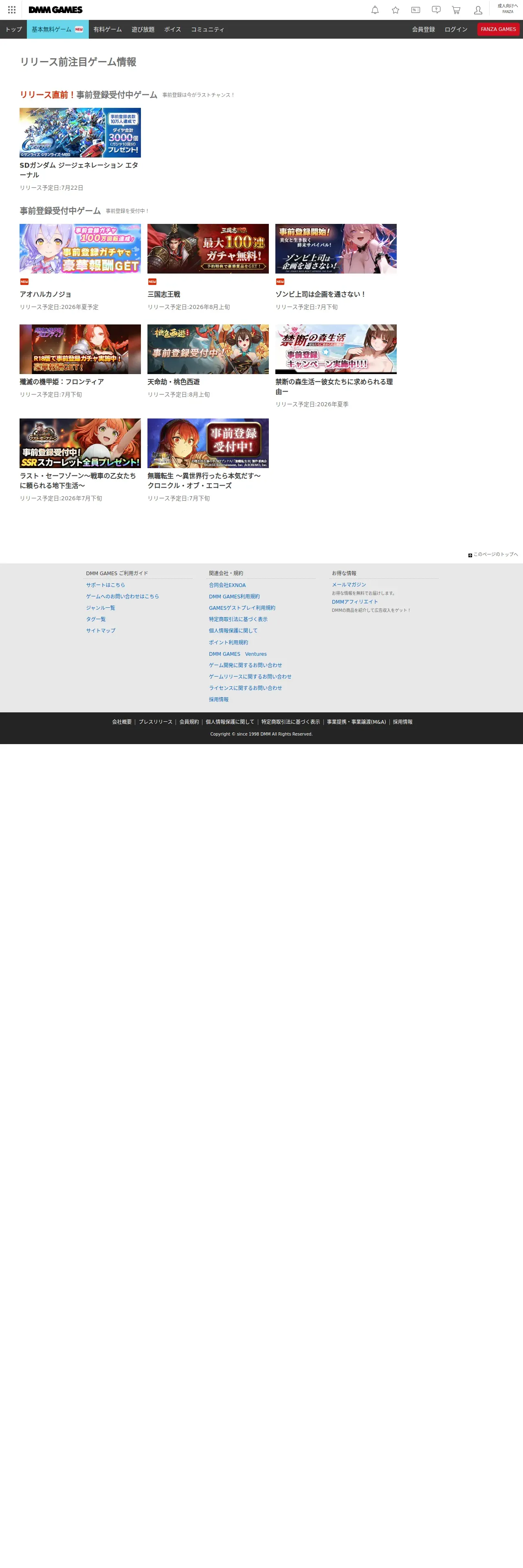Click the 無職転生 クロニクル・オブ・エコーズ title
The height and width of the screenshot is (1568, 523).
[x=204, y=480]
